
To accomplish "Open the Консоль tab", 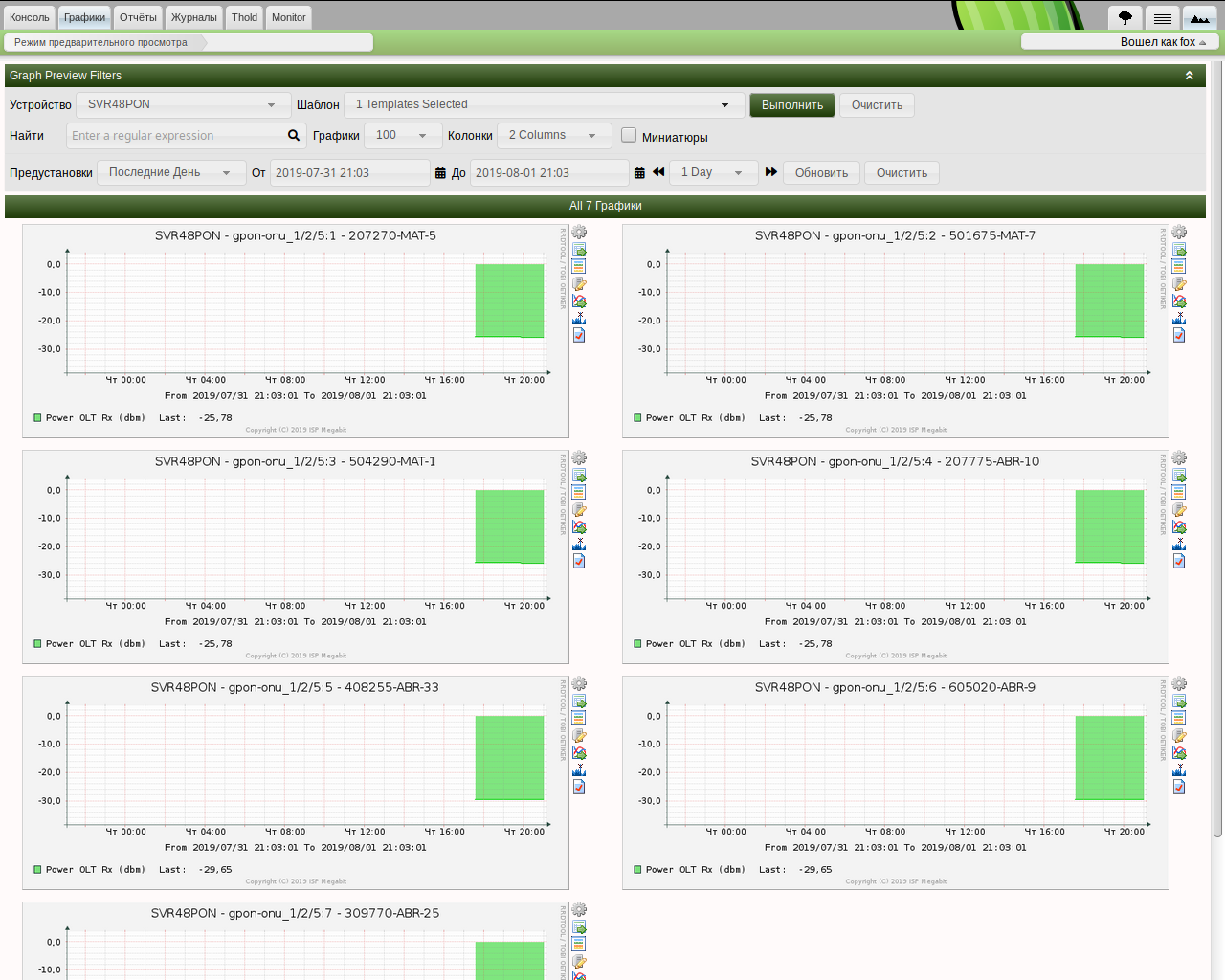I will pos(30,17).
